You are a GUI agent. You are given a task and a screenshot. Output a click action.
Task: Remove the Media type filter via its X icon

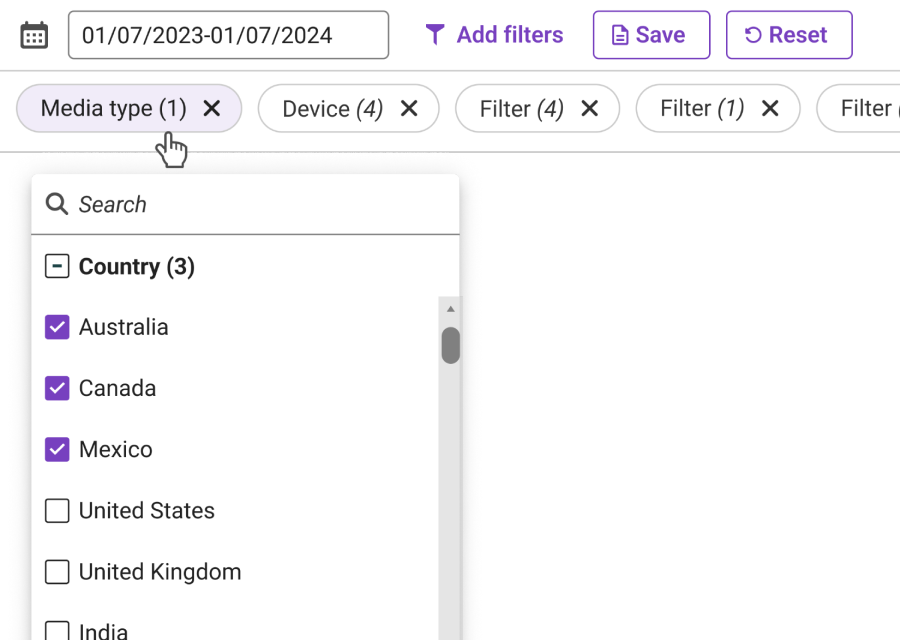tap(212, 108)
